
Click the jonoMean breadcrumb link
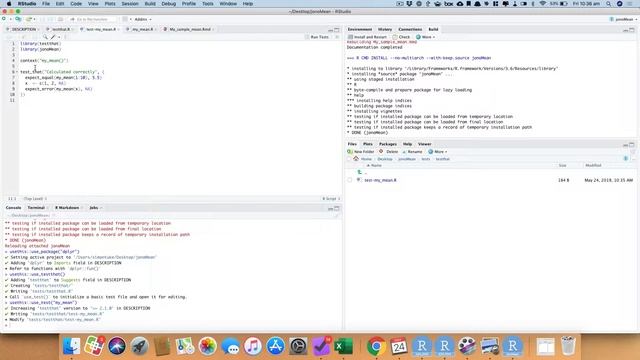pyautogui.click(x=407, y=159)
